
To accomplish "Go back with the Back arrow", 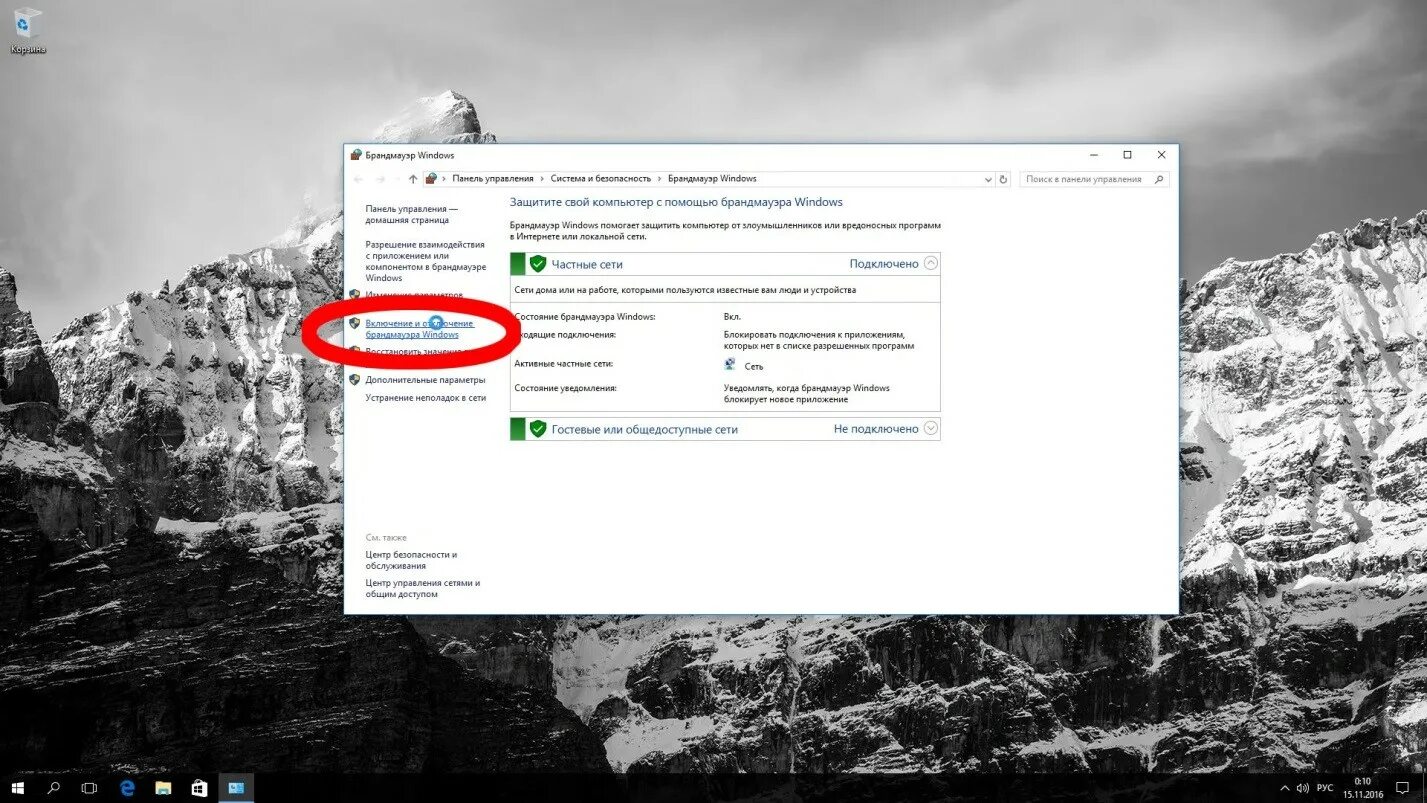I will (x=359, y=179).
